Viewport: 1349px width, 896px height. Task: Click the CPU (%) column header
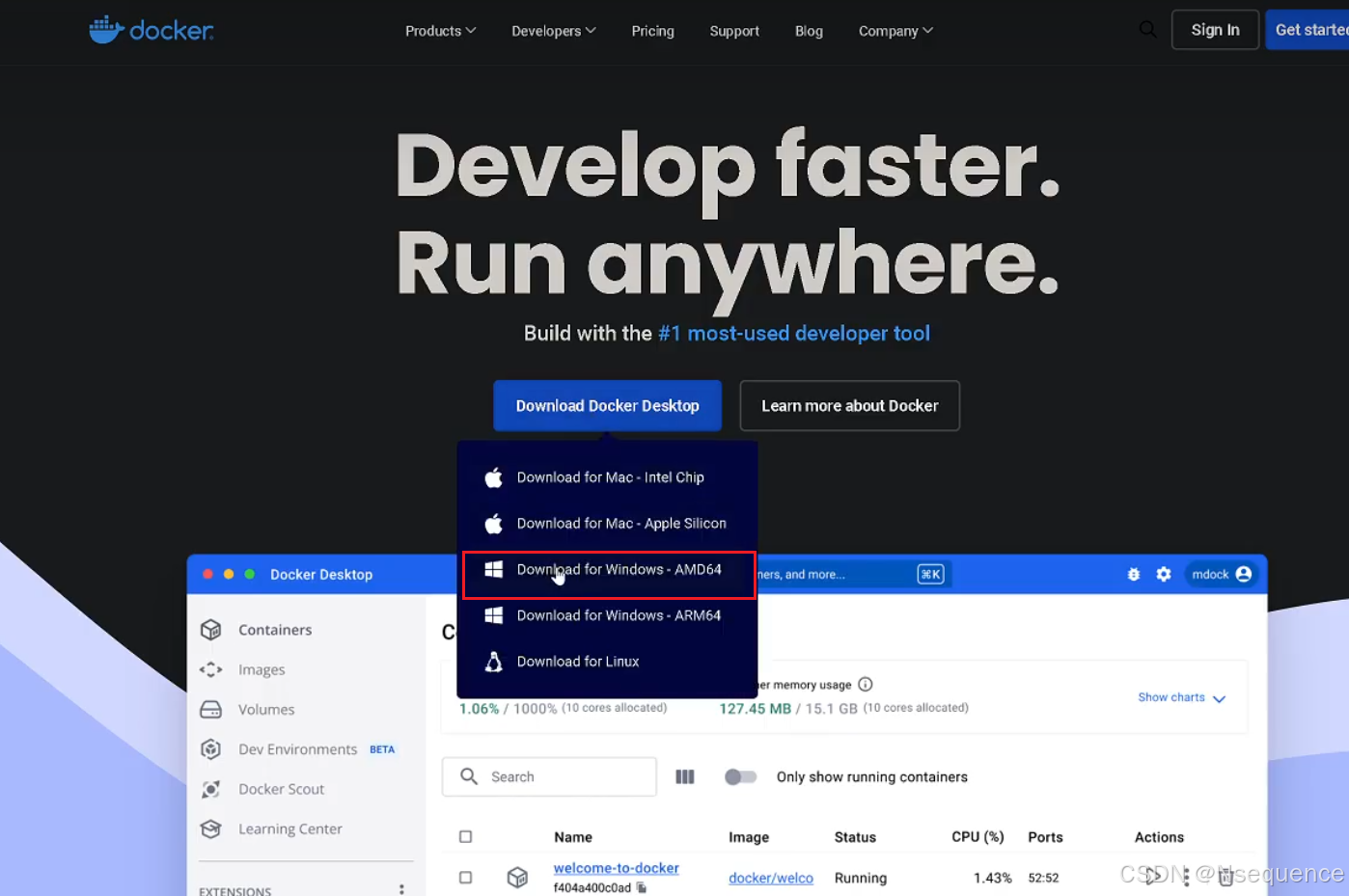tap(977, 837)
